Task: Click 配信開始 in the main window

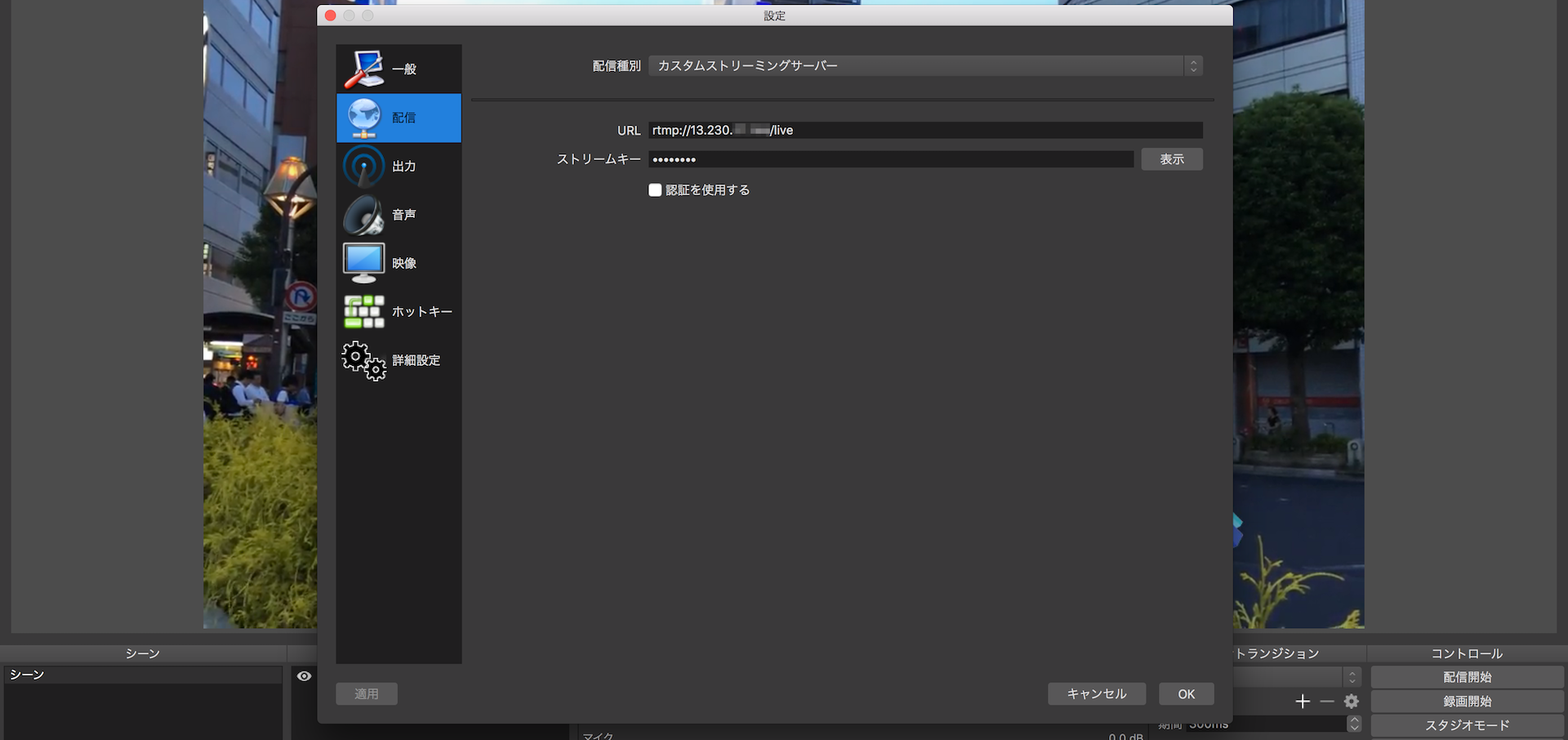Action: 1468,677
